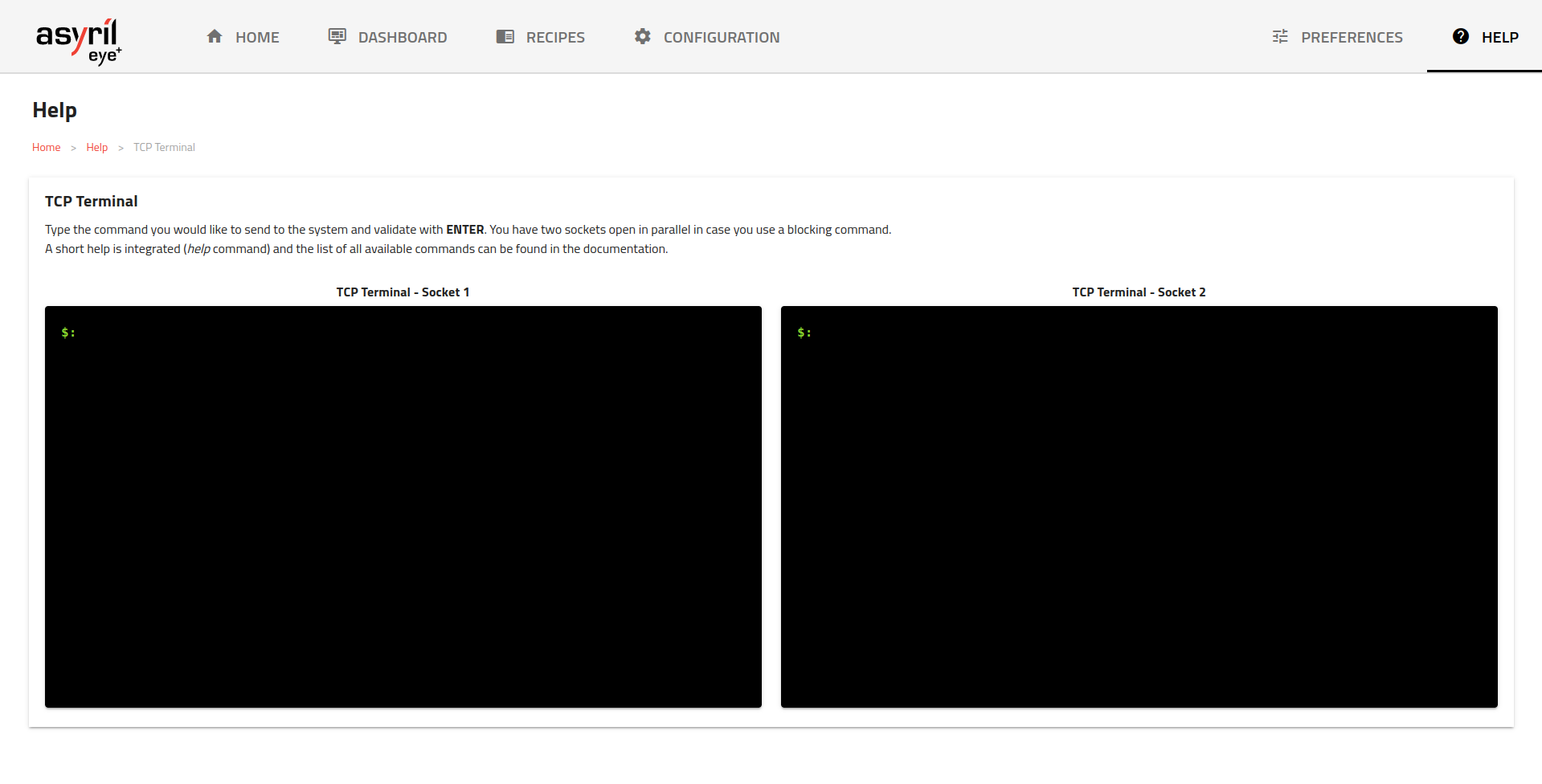
Task: Select the HELP tab label
Action: (x=1500, y=37)
